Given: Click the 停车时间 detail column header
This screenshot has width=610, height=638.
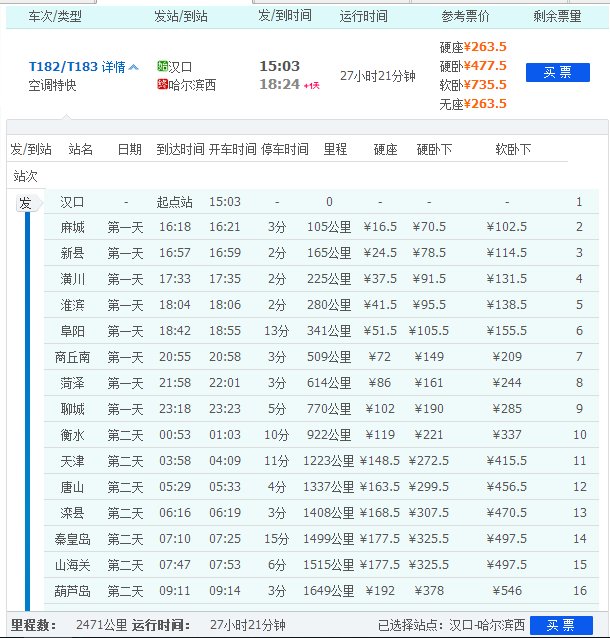Looking at the screenshot, I should pyautogui.click(x=284, y=149).
